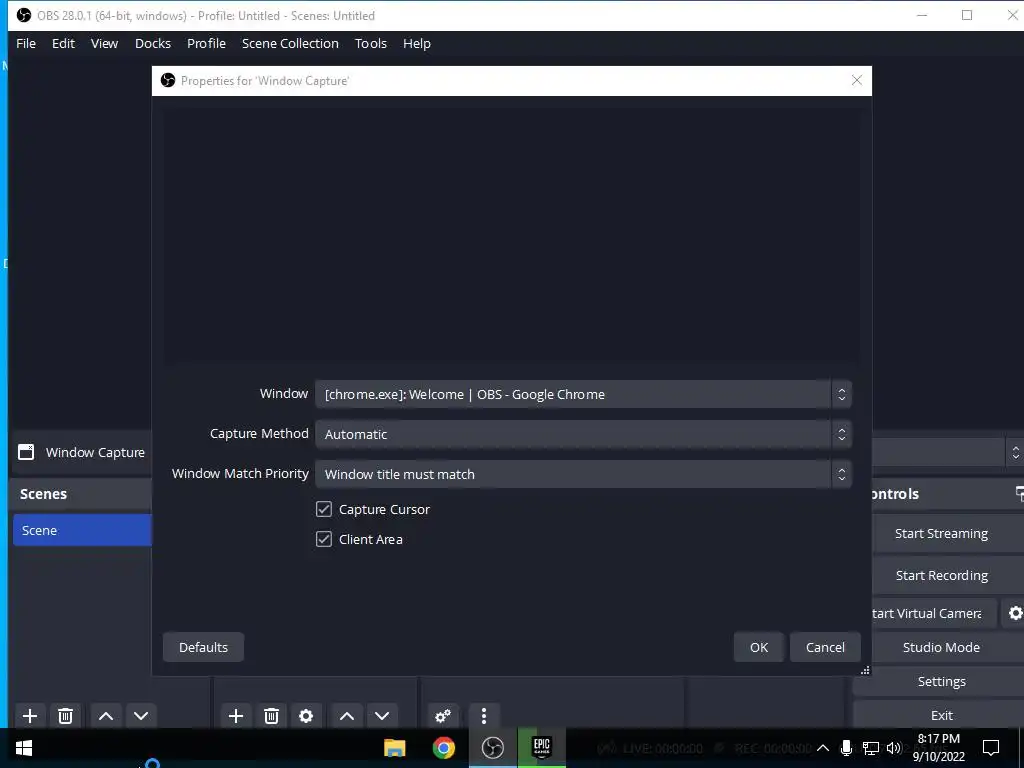Open File Explorer from taskbar
This screenshot has height=768, width=1024.
pyautogui.click(x=394, y=748)
